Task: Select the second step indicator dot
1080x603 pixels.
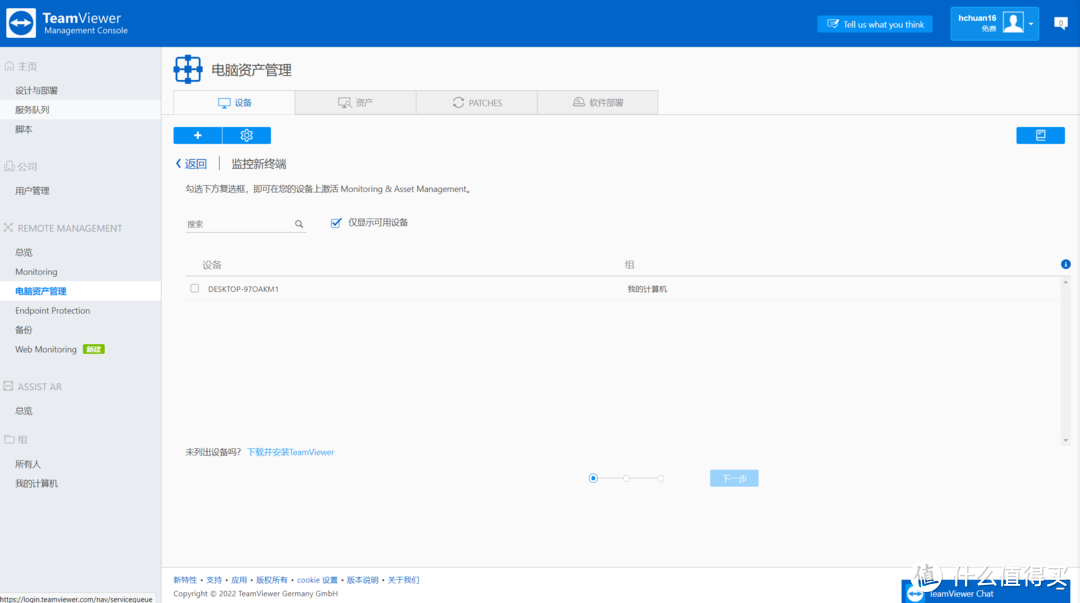Action: click(626, 478)
